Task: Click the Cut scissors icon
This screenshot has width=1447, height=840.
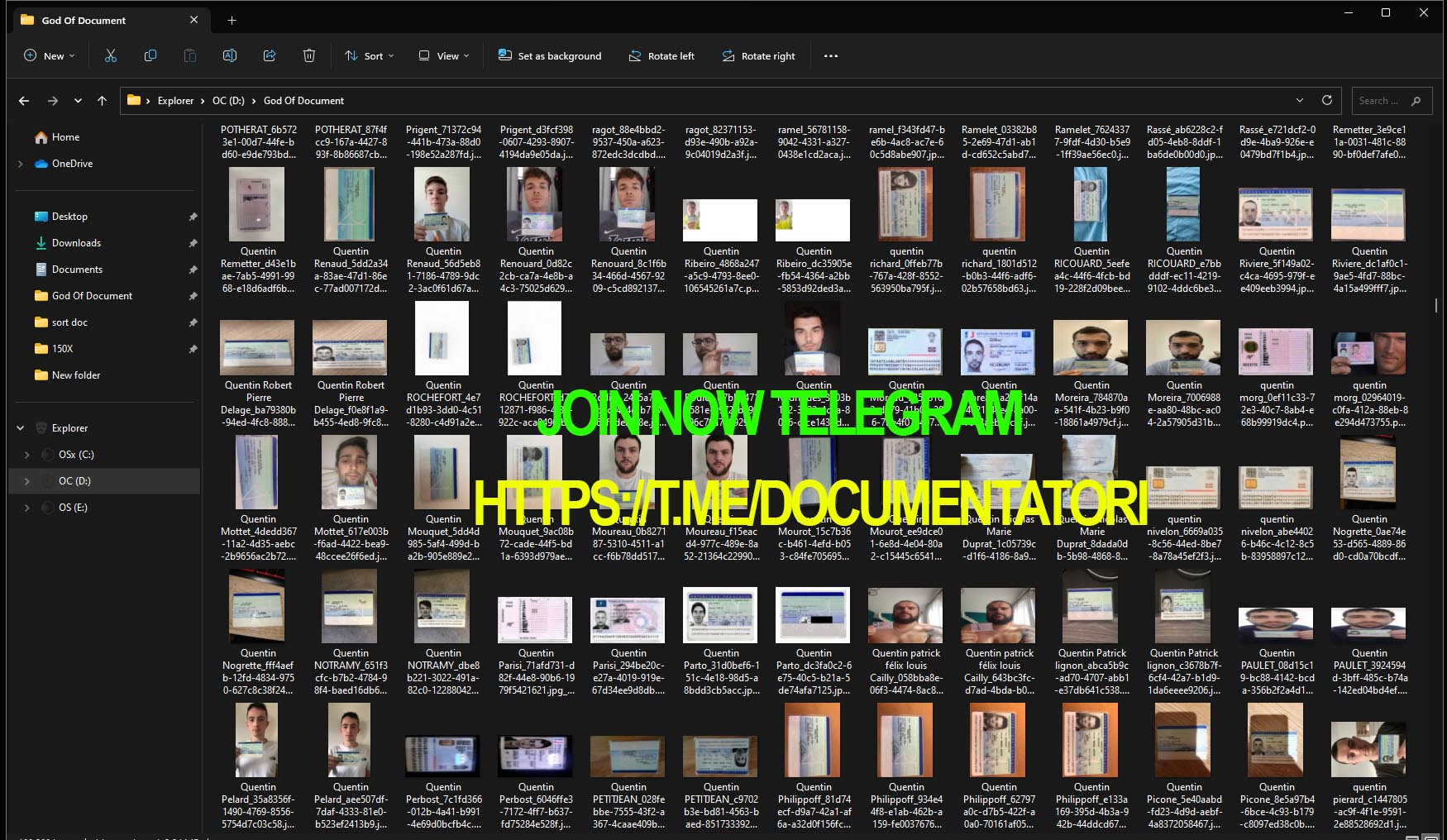Action: 111,56
